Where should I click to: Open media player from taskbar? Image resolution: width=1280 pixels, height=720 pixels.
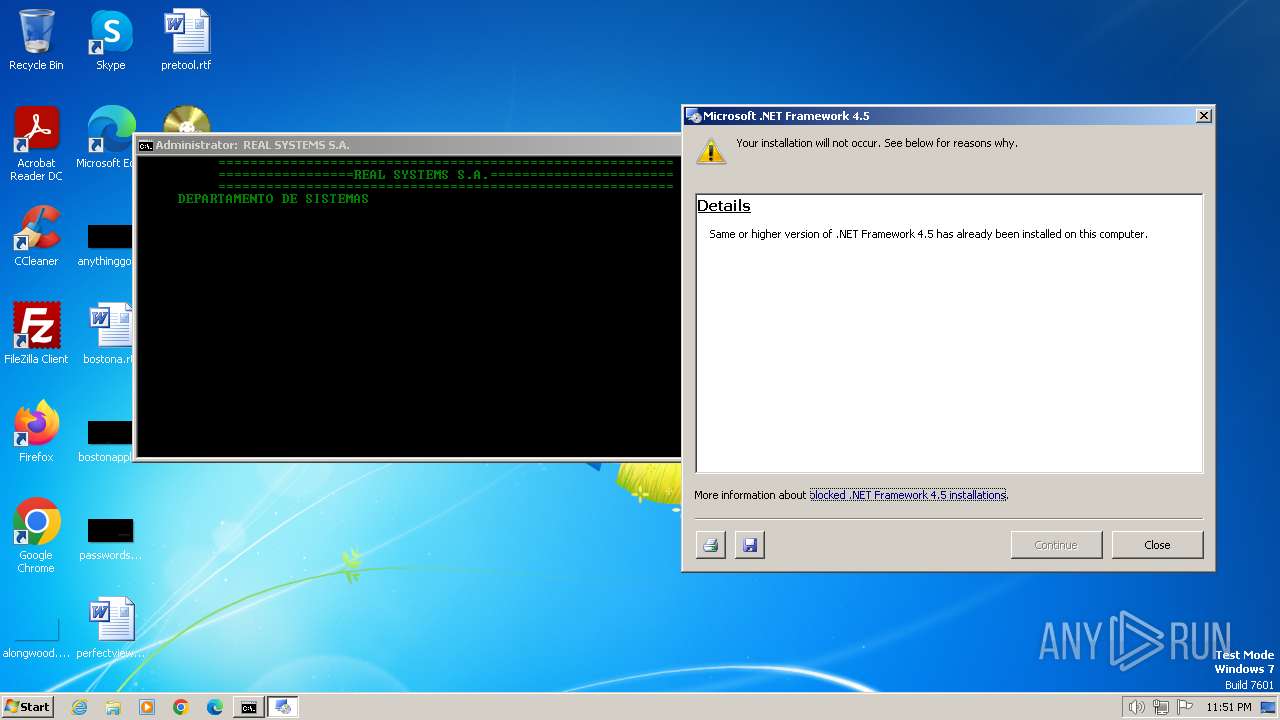(147, 707)
